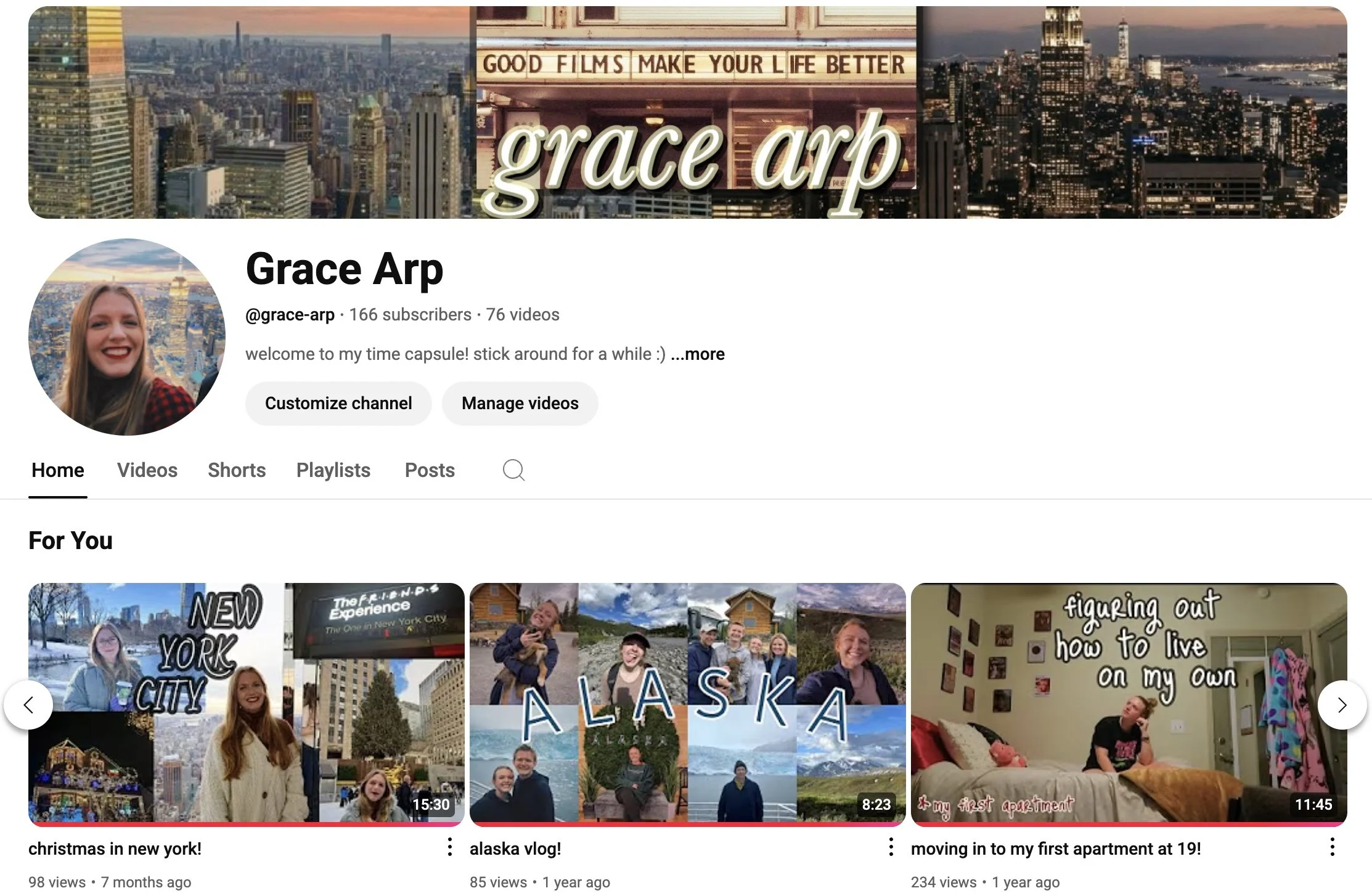Go to the Playlists tab
Image resolution: width=1372 pixels, height=896 pixels.
333,470
